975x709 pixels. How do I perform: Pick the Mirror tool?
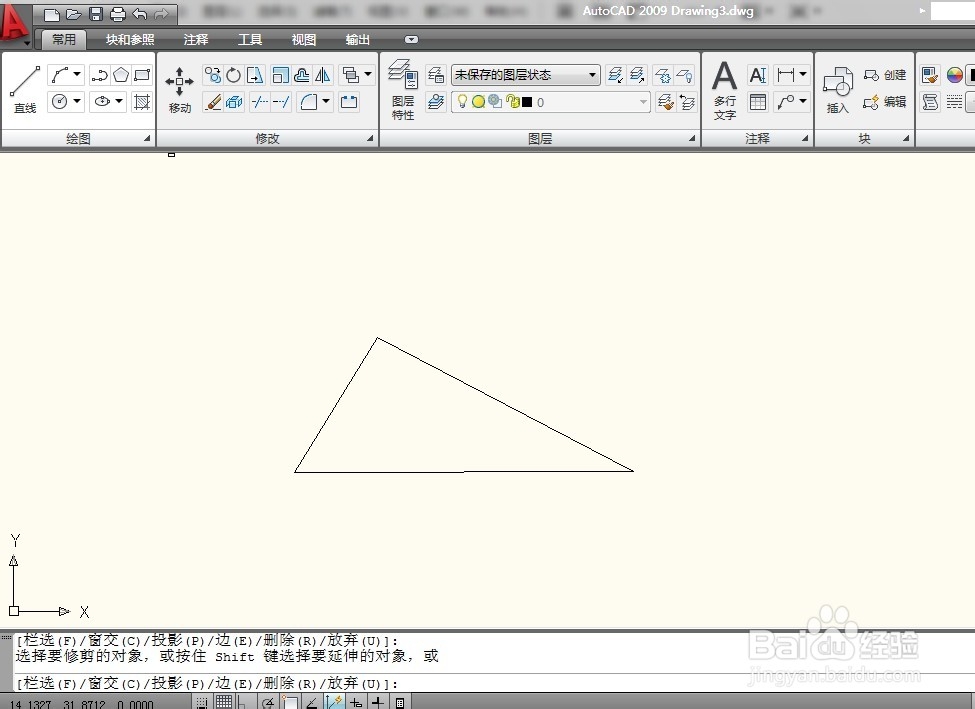click(323, 75)
